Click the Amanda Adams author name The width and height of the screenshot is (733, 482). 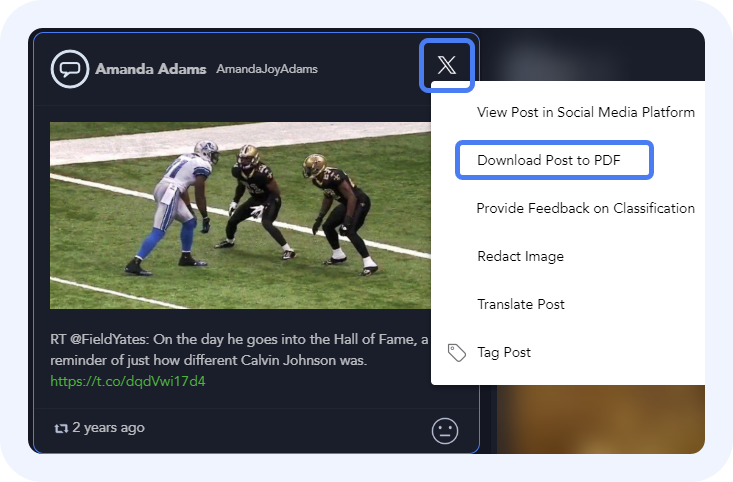click(x=151, y=69)
